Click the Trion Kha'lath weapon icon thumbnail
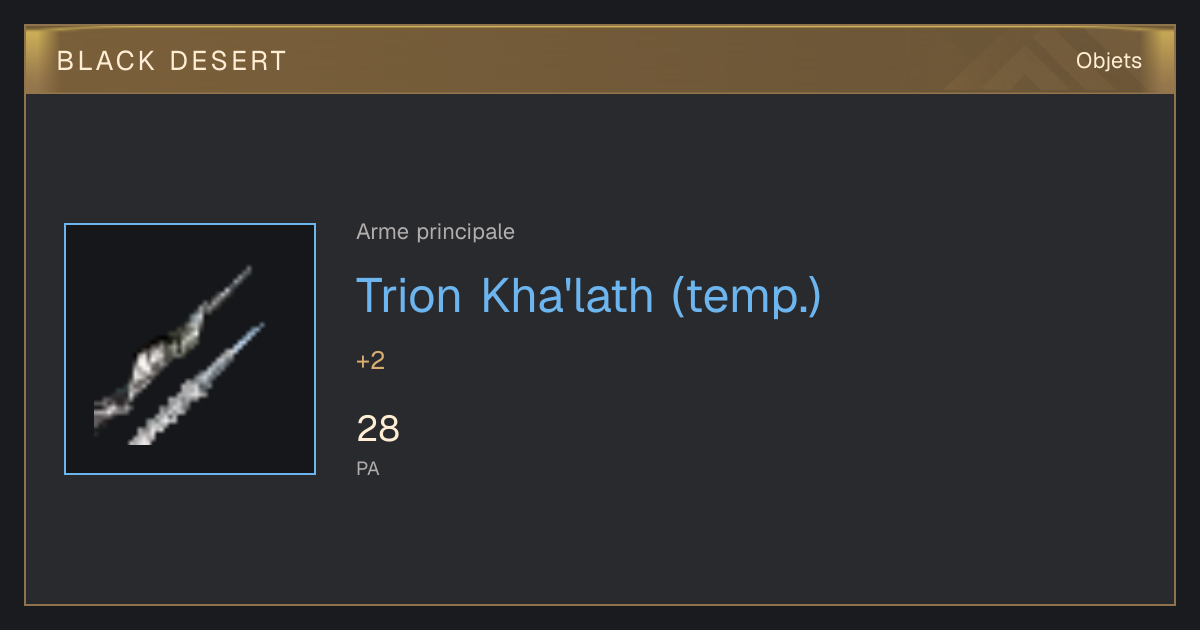The height and width of the screenshot is (630, 1200). coord(190,349)
